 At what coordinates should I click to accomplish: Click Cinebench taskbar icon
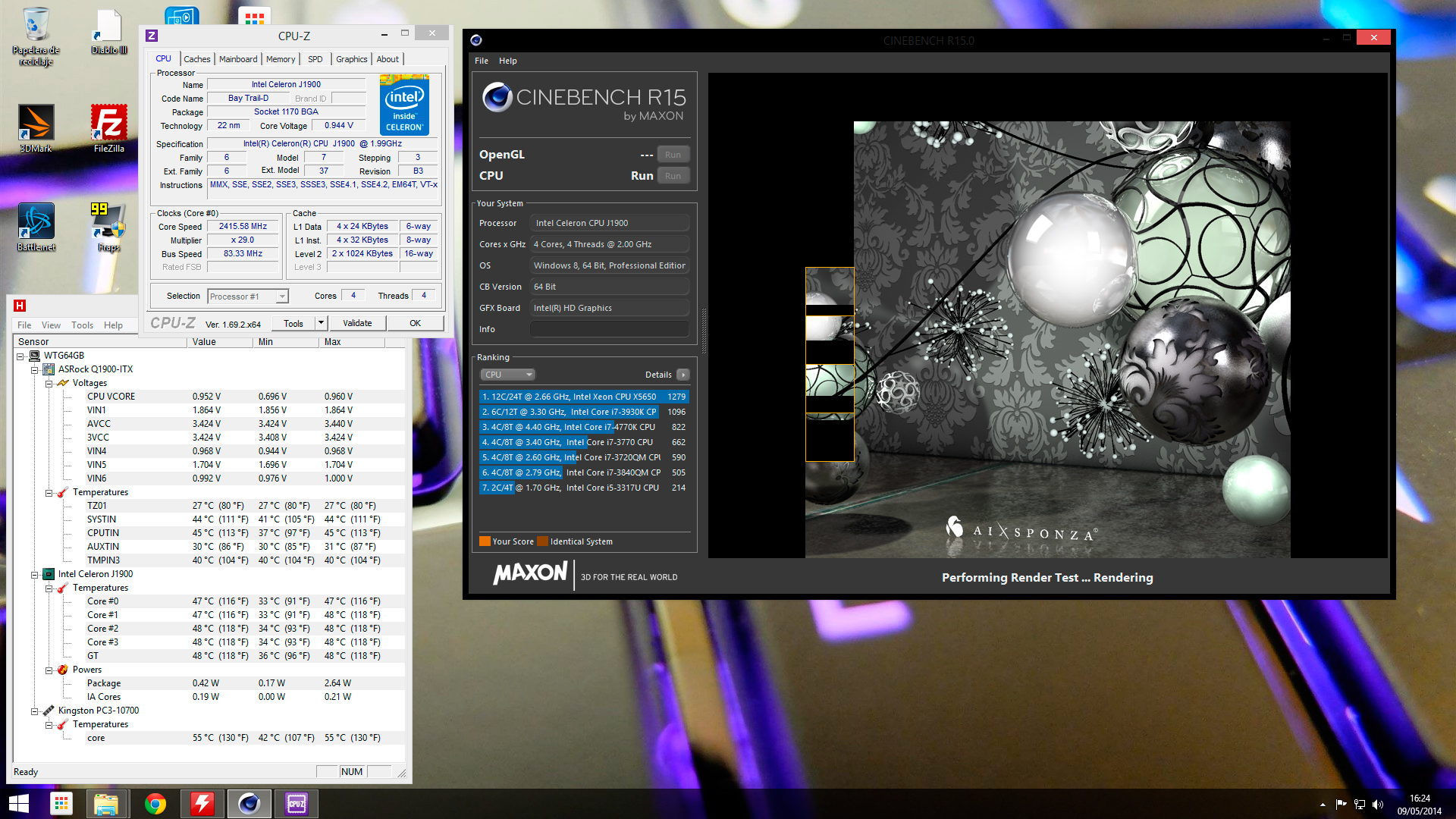click(249, 804)
